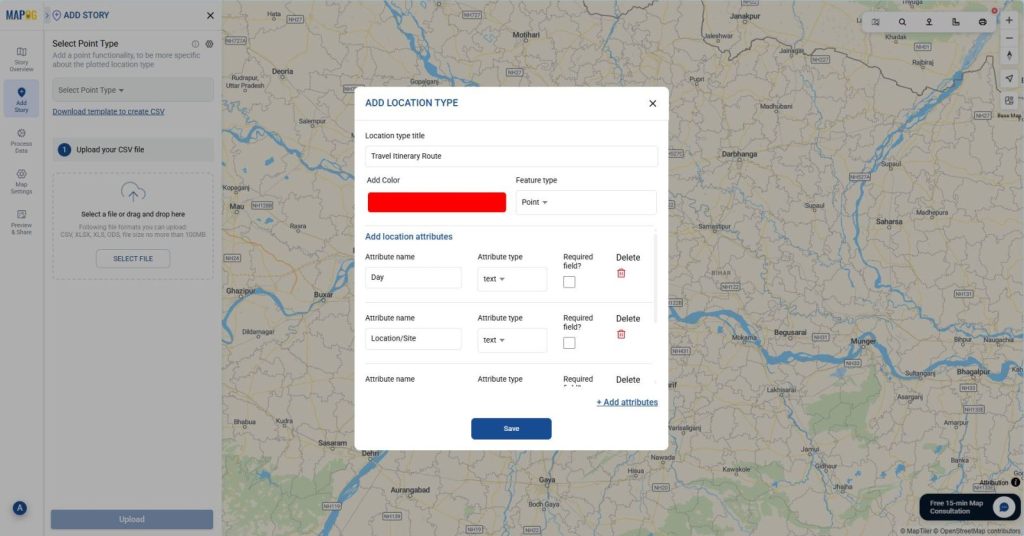Open the map consultation chat bubble
The height and width of the screenshot is (536, 1024).
(1004, 507)
